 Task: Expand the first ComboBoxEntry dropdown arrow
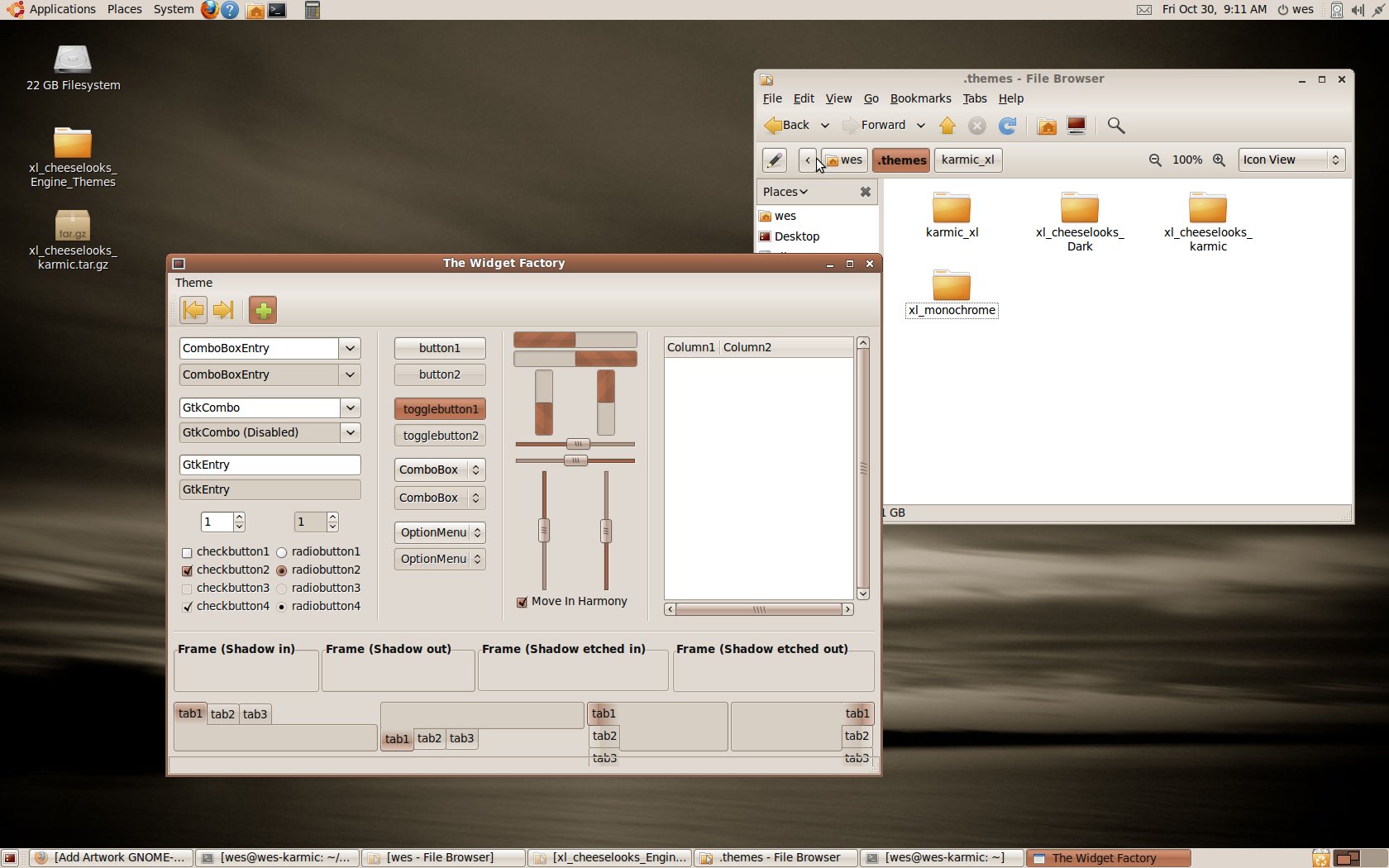(350, 348)
